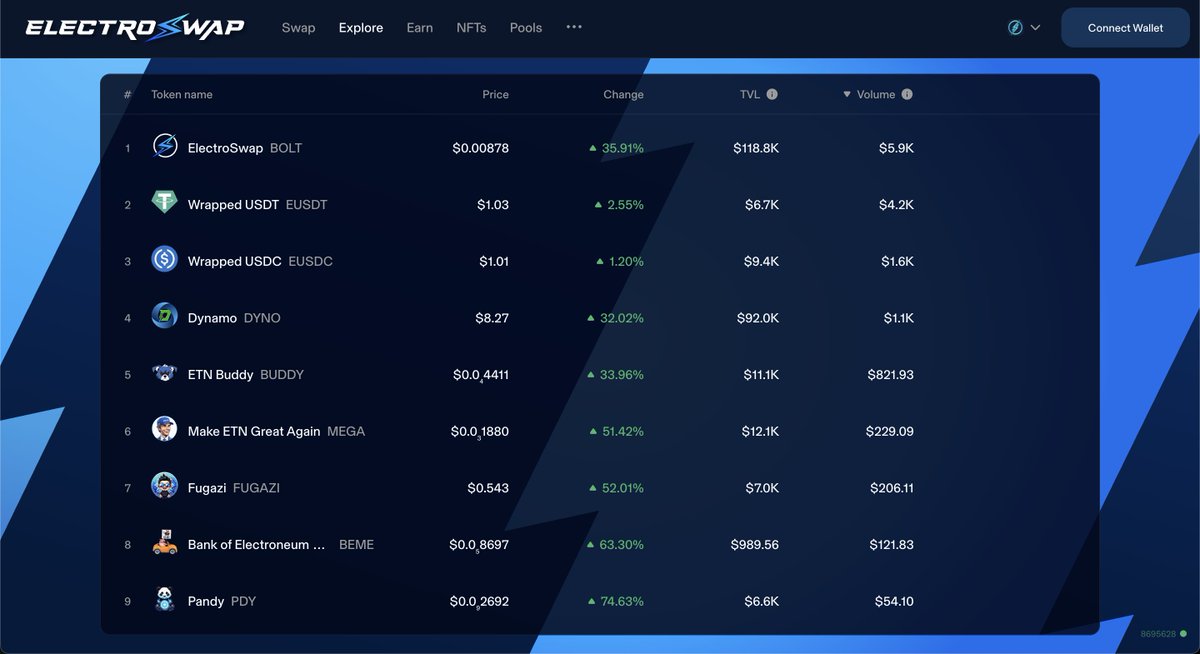This screenshot has width=1200, height=654.
Task: Sort by the Volume column header
Action: tap(876, 94)
